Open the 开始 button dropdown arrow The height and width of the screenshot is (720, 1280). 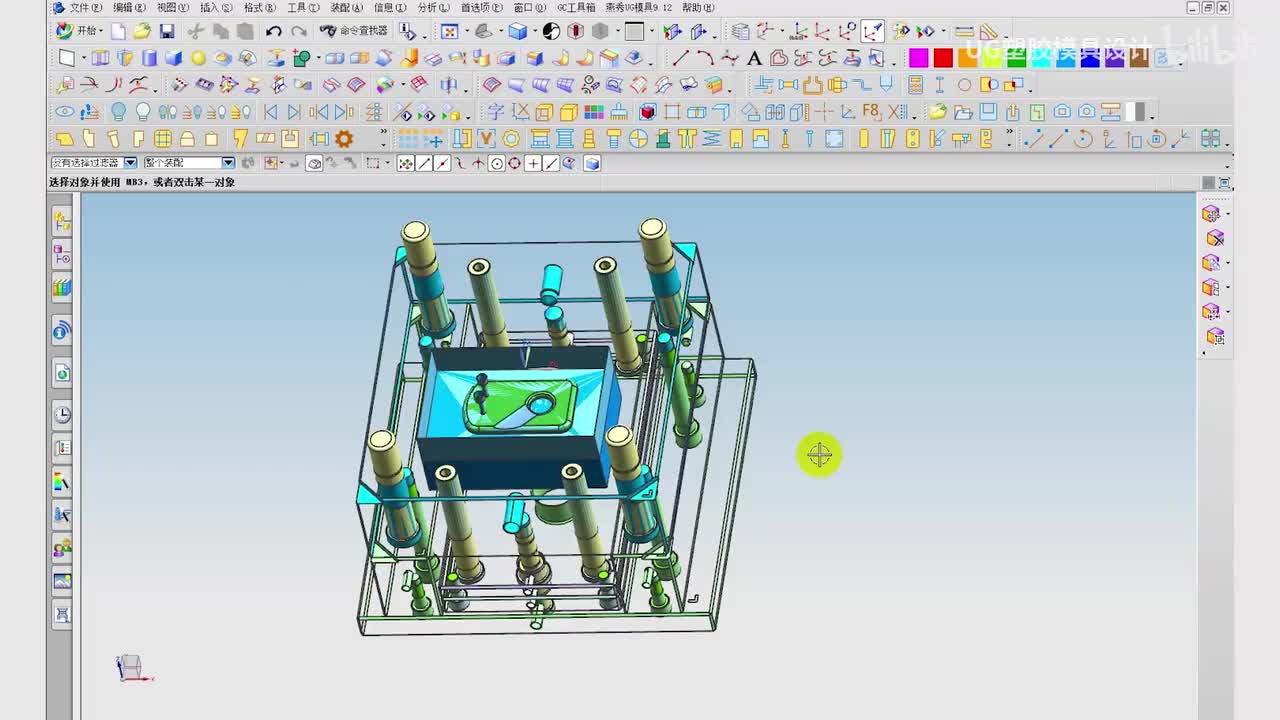click(103, 32)
